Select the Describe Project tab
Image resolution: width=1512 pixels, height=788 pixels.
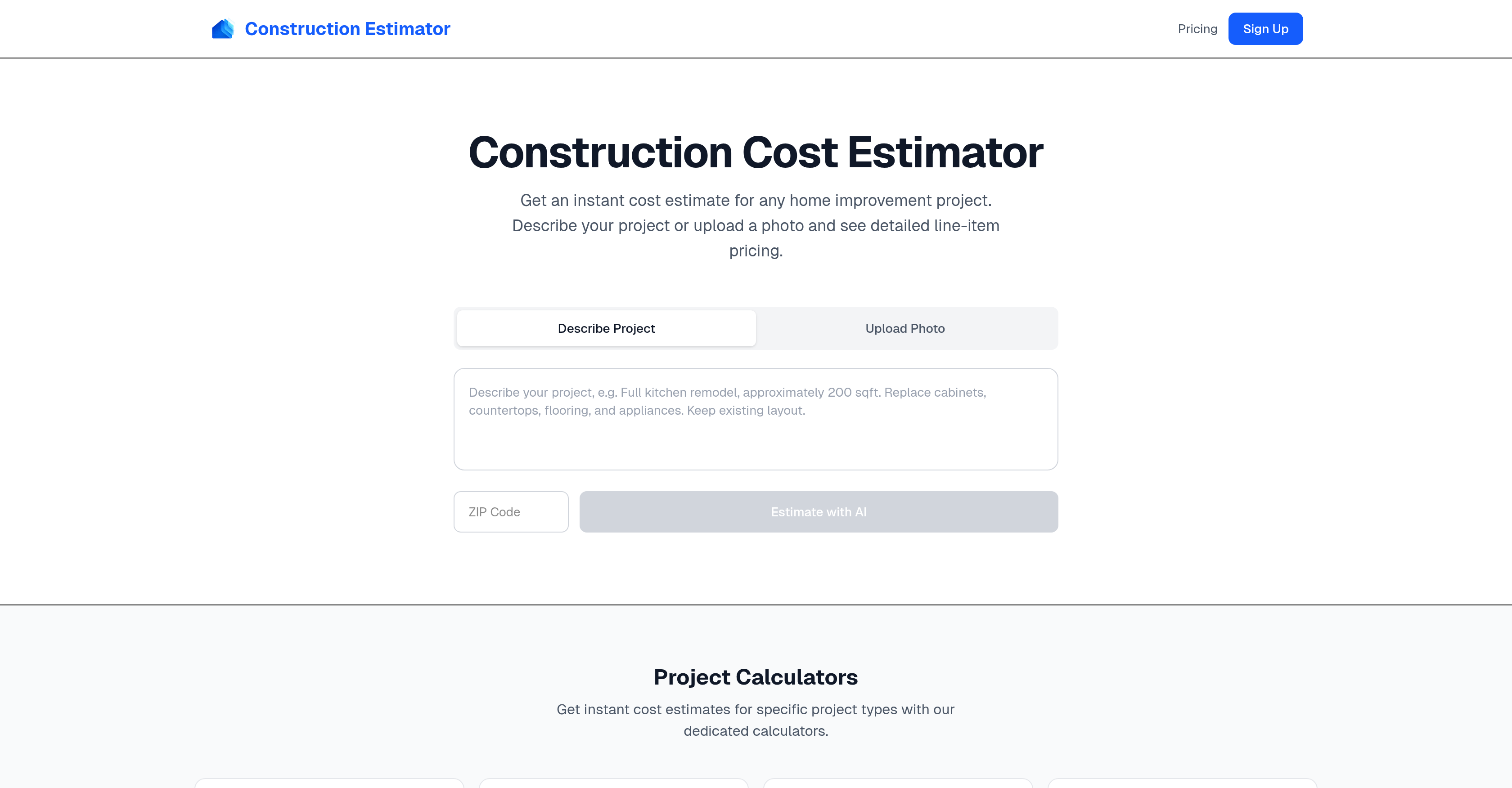606,329
